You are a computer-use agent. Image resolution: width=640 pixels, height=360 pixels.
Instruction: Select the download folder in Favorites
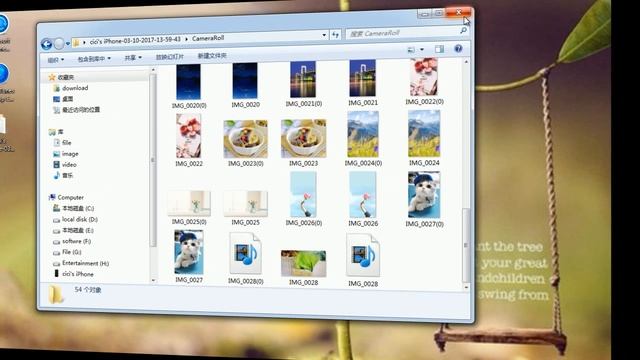(70, 88)
